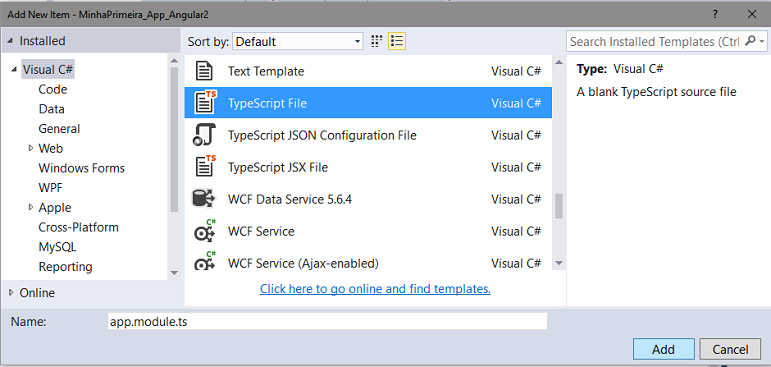Click the help question mark icon
The width and height of the screenshot is (771, 367).
(x=715, y=14)
